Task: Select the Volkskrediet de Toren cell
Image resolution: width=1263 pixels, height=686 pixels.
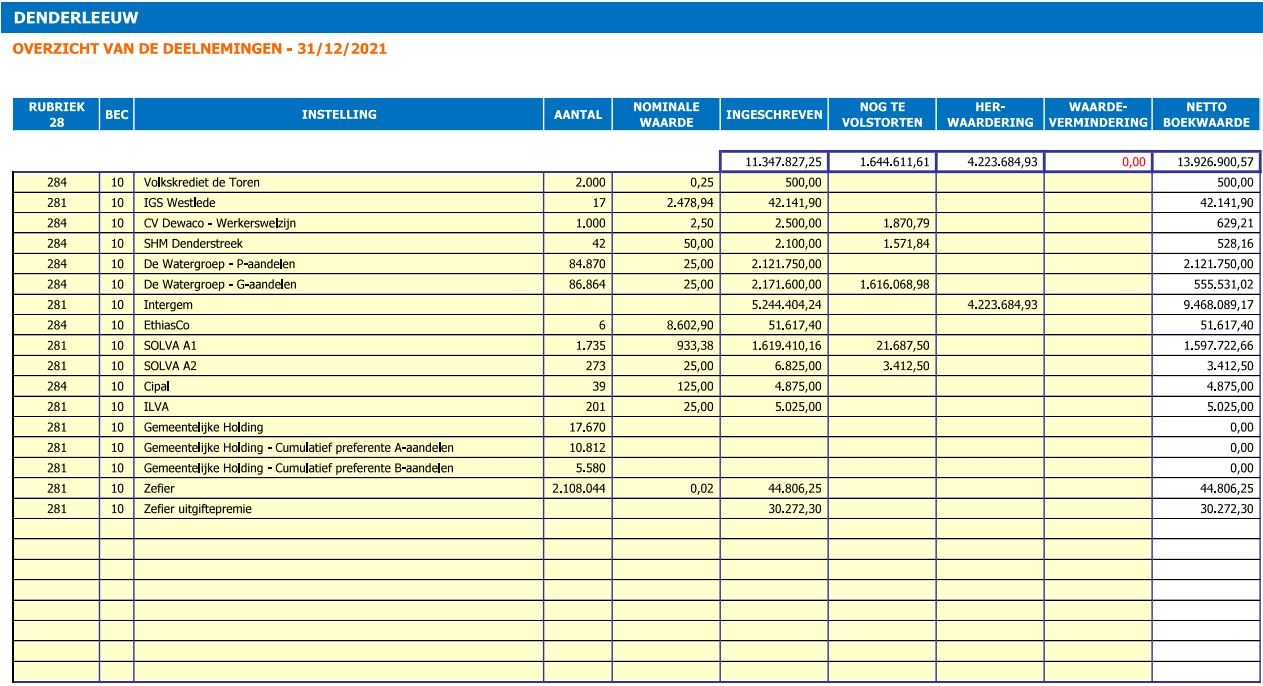Action: (339, 183)
